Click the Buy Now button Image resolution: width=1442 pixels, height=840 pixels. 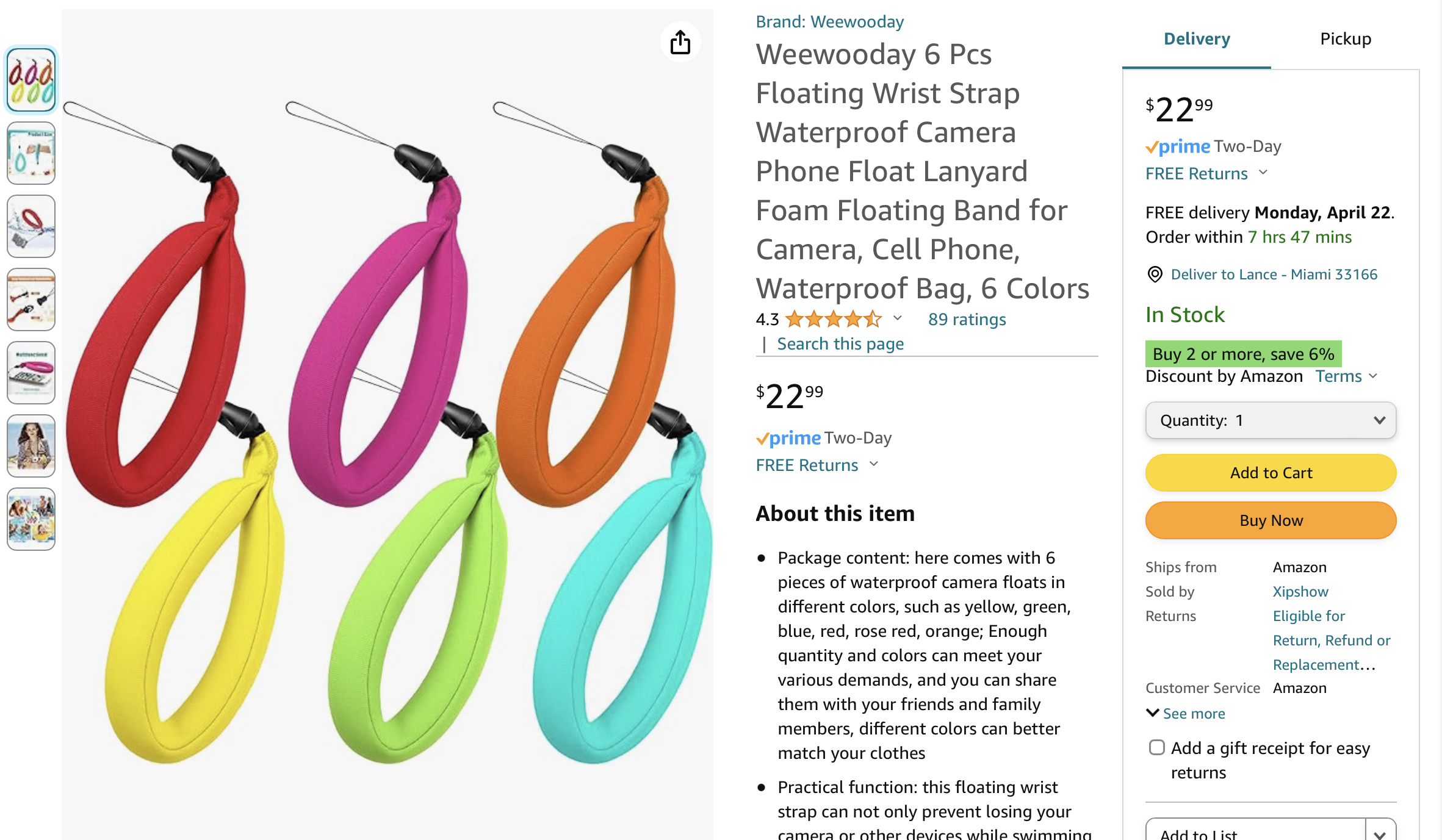tap(1271, 520)
